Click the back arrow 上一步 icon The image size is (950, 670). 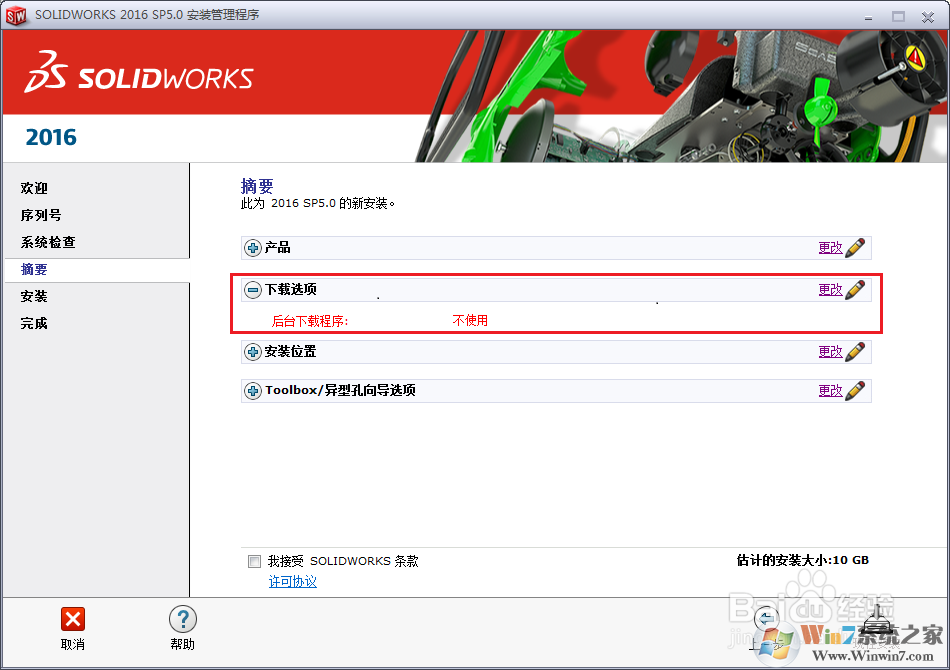pos(766,620)
